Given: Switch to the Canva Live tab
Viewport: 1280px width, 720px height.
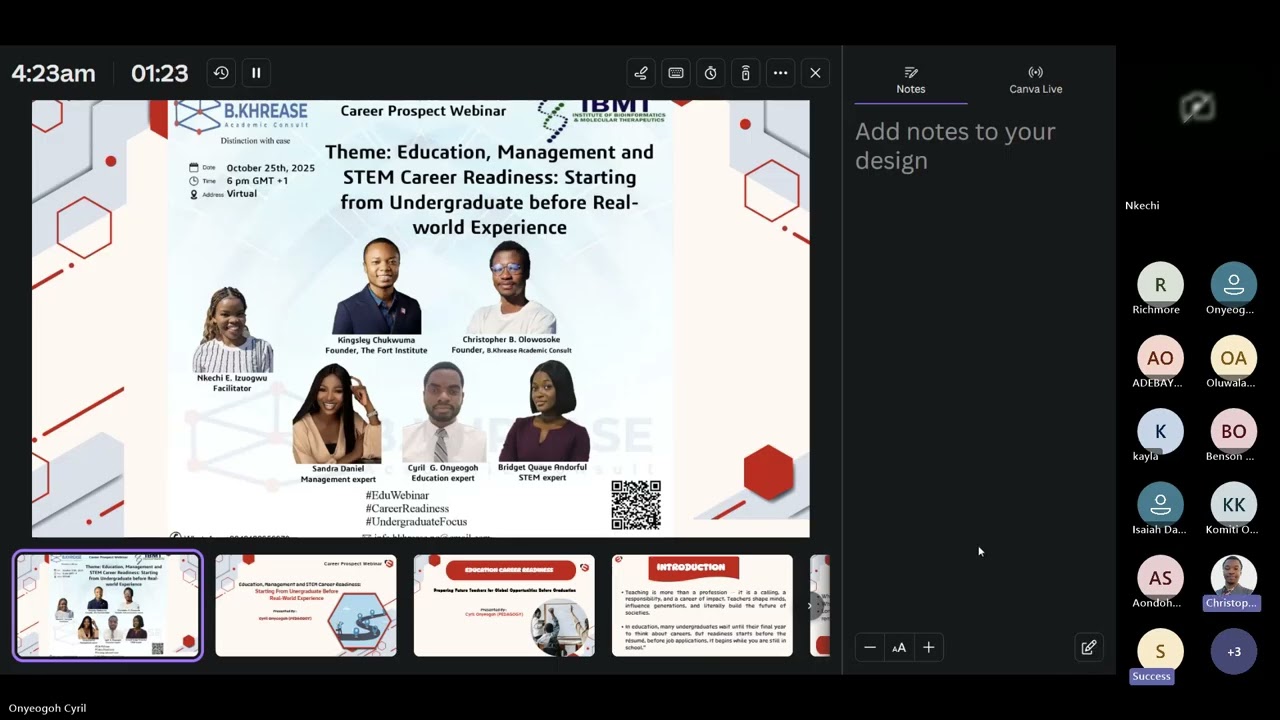Looking at the screenshot, I should 1035,80.
